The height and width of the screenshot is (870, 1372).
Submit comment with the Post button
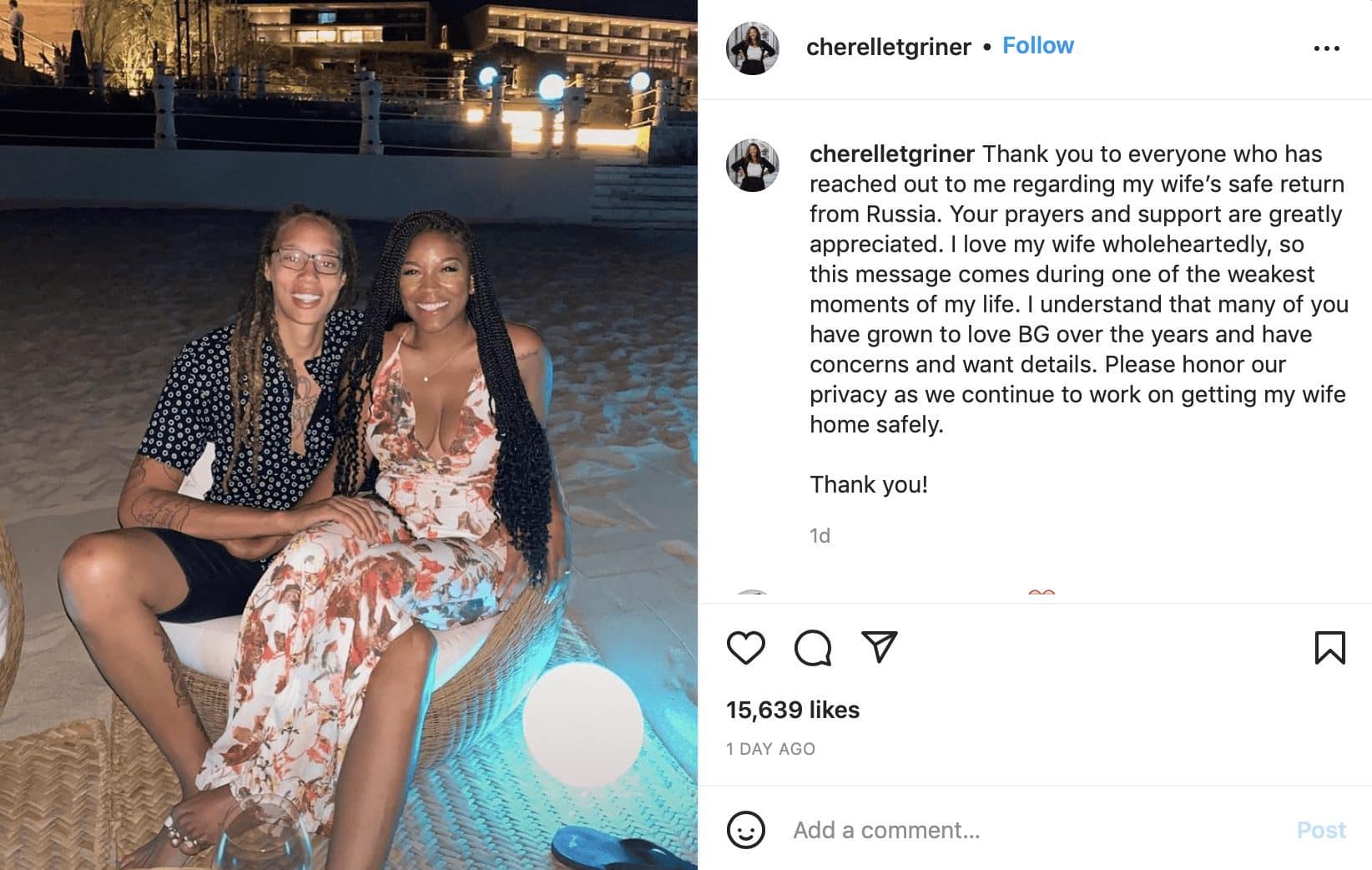point(1321,830)
